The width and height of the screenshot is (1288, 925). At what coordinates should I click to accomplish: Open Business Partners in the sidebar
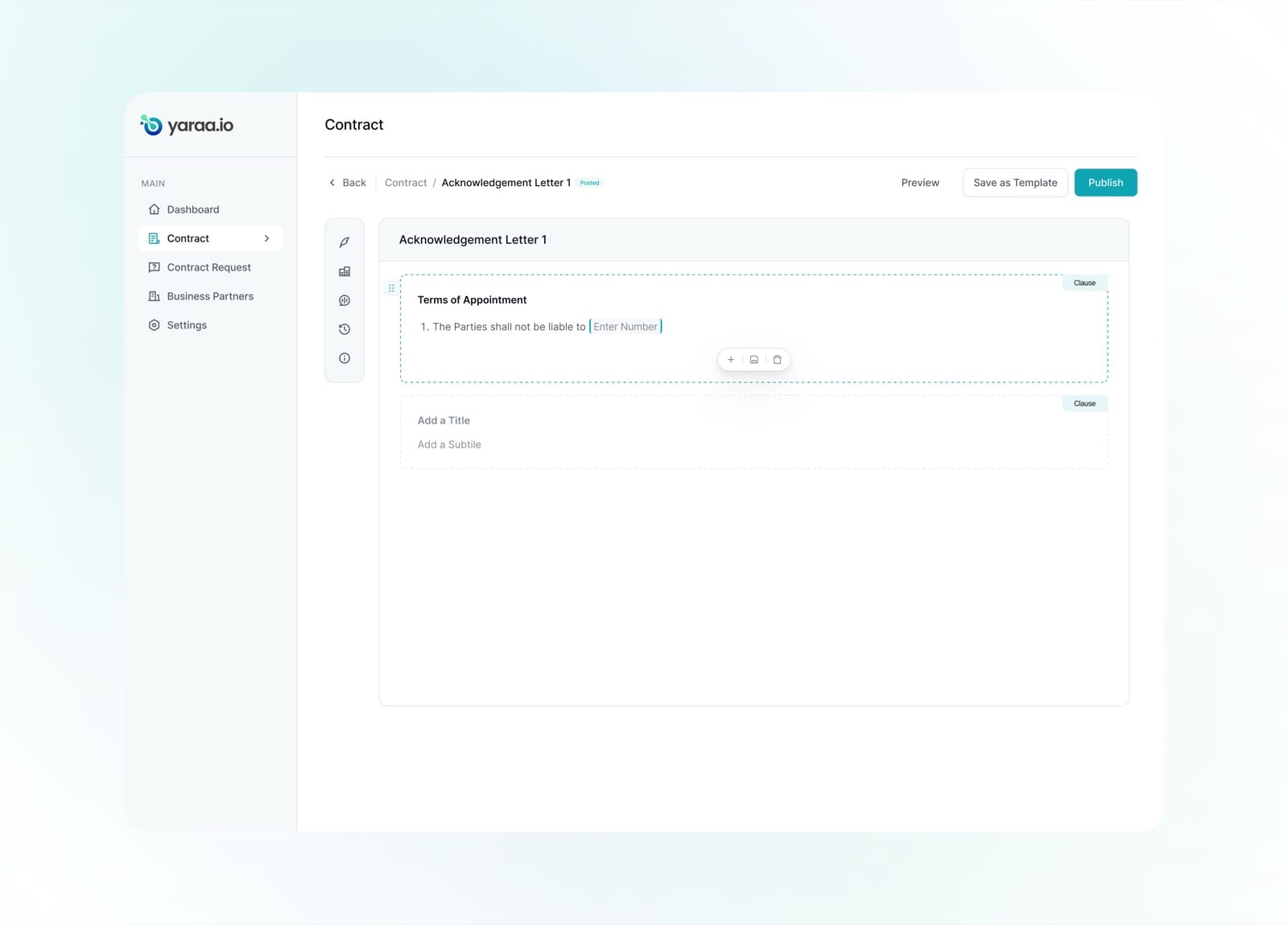point(210,296)
